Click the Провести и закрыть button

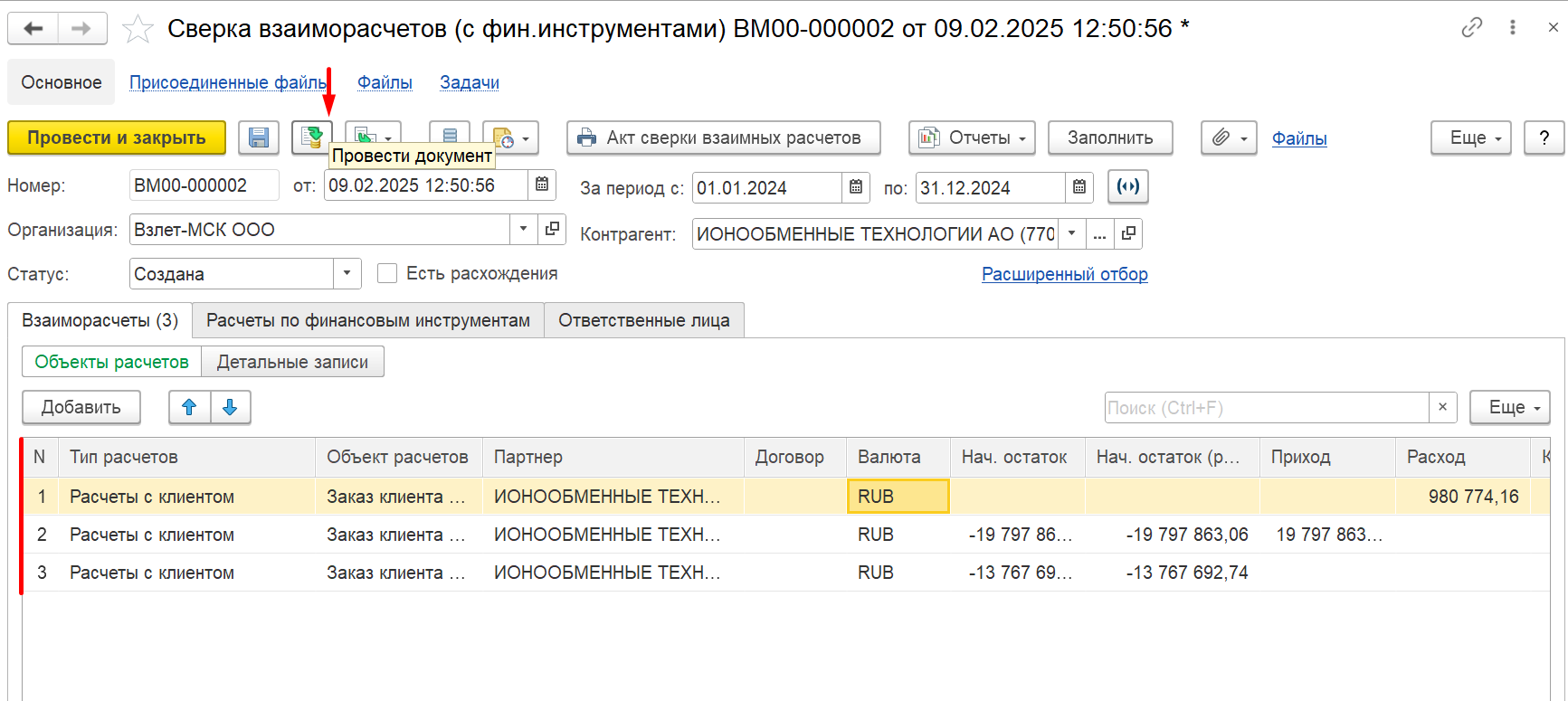[x=117, y=137]
